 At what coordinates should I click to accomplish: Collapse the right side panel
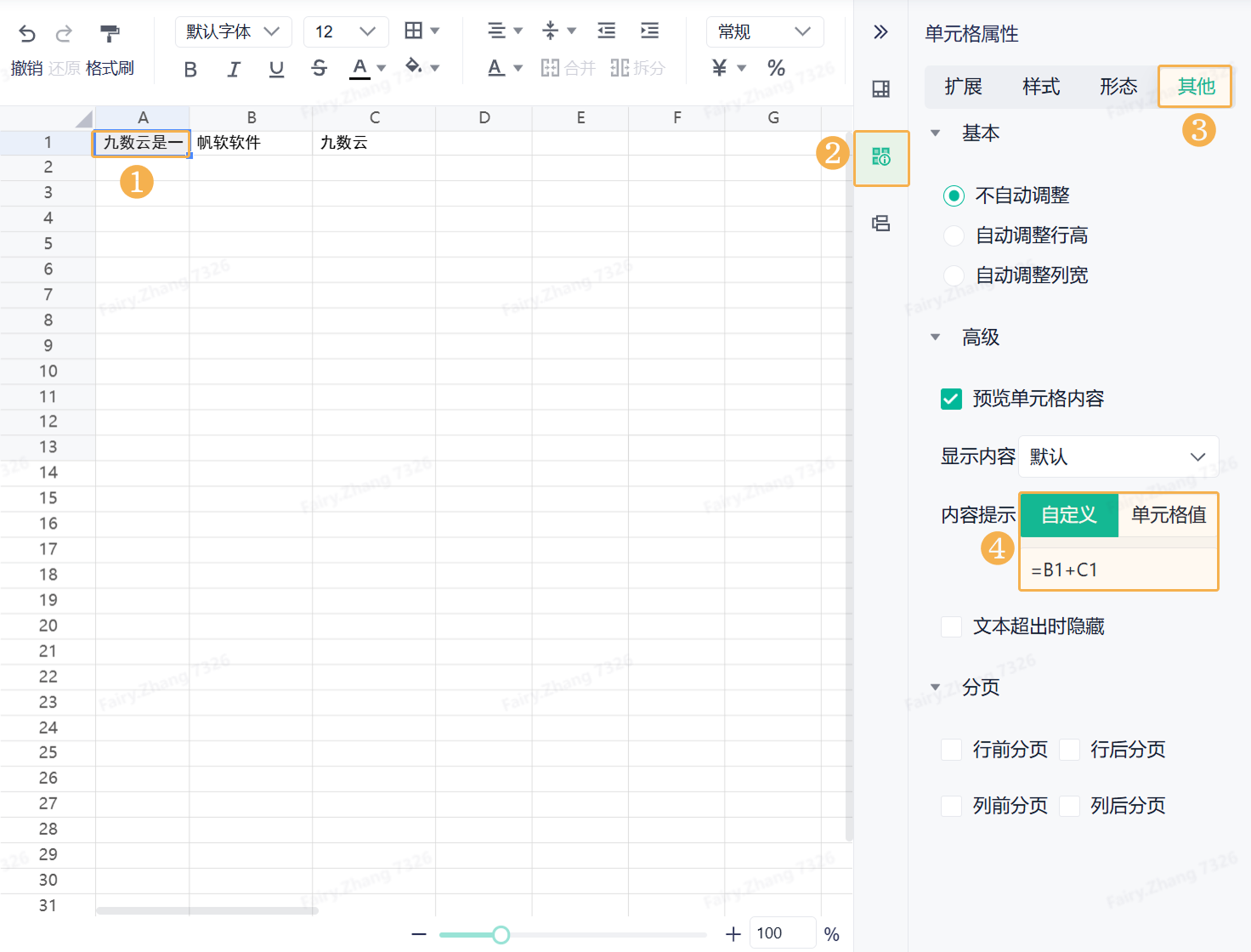pyautogui.click(x=880, y=32)
